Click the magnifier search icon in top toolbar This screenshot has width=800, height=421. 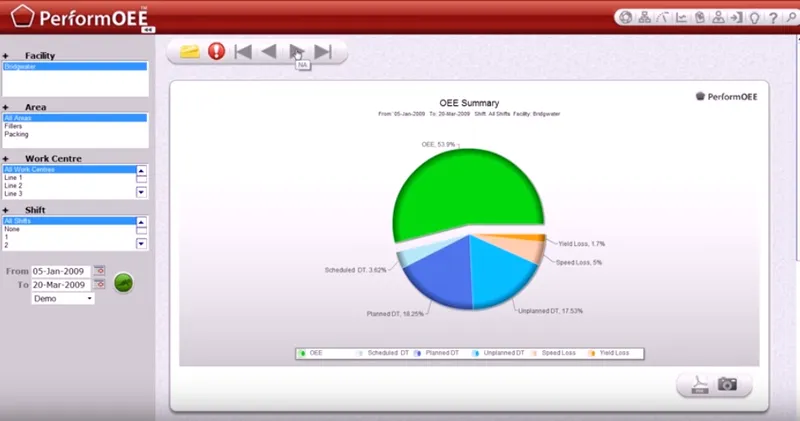(791, 18)
